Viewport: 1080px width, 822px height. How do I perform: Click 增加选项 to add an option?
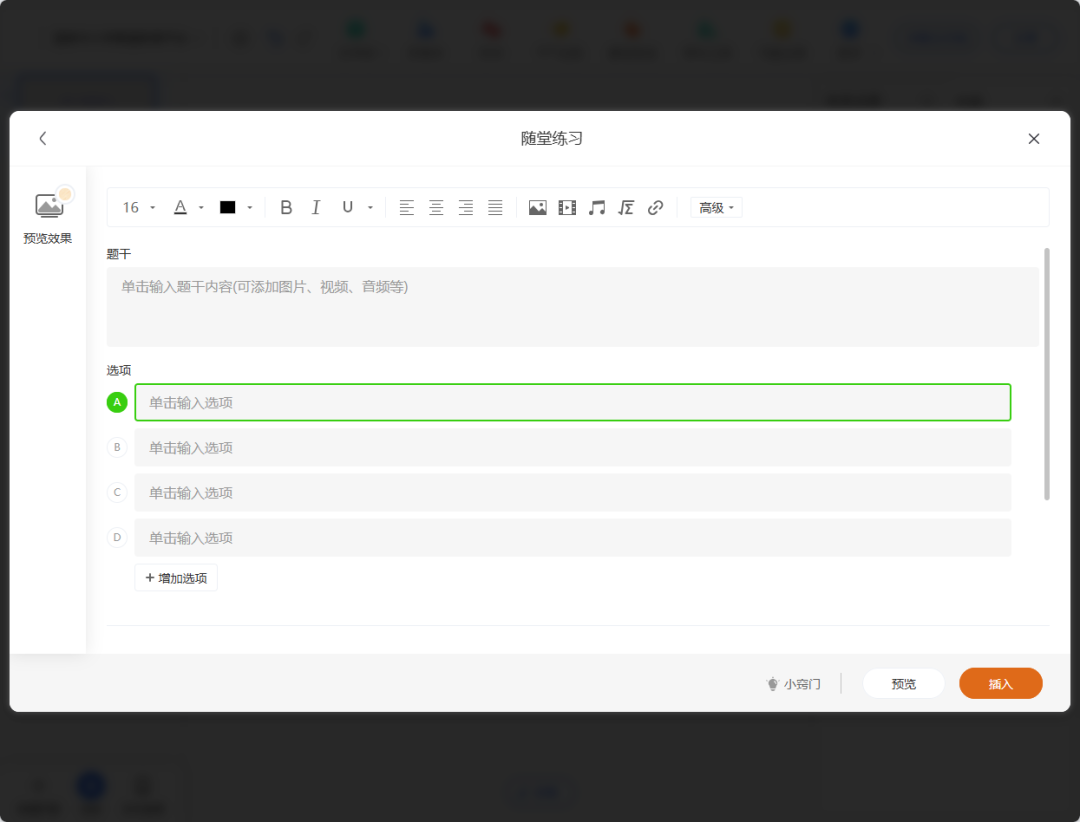click(176, 578)
